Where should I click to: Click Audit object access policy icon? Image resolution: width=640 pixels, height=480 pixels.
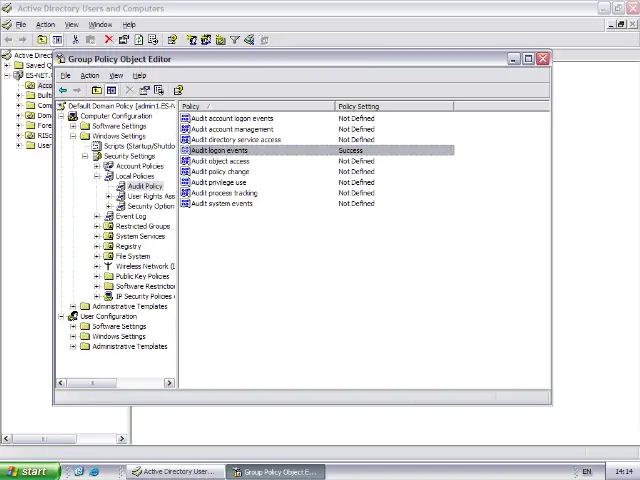click(185, 161)
